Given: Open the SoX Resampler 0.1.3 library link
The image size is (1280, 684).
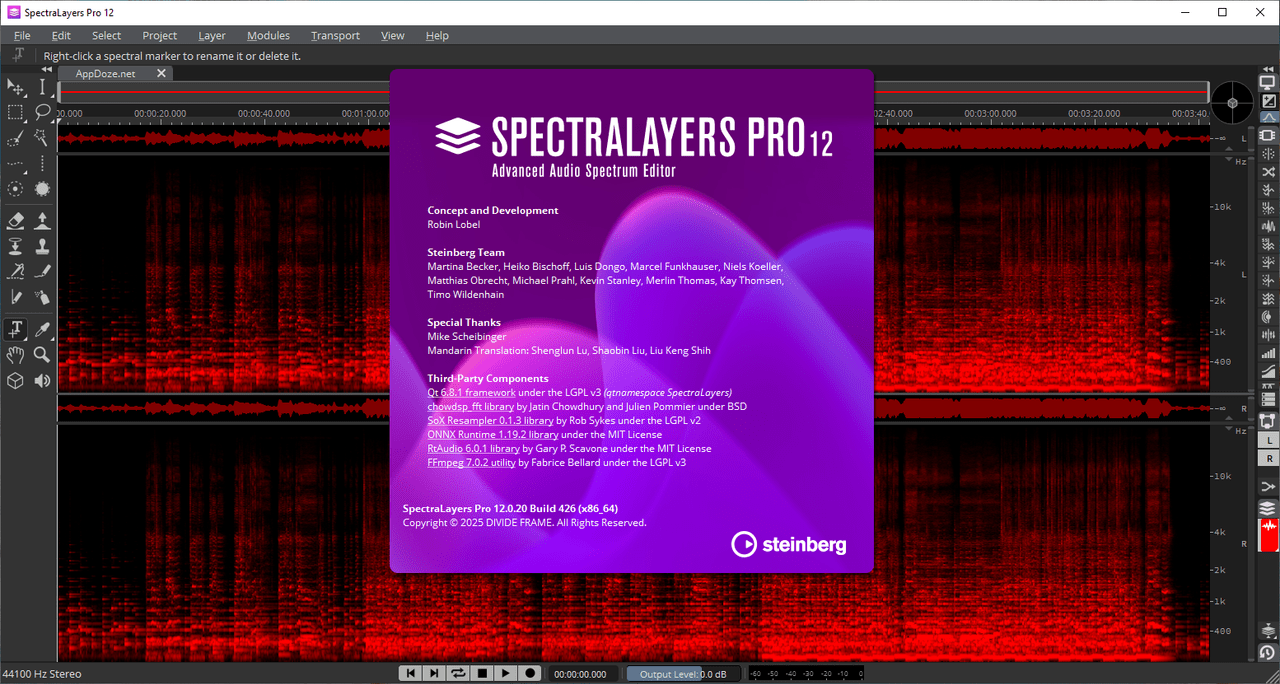Looking at the screenshot, I should pos(490,421).
